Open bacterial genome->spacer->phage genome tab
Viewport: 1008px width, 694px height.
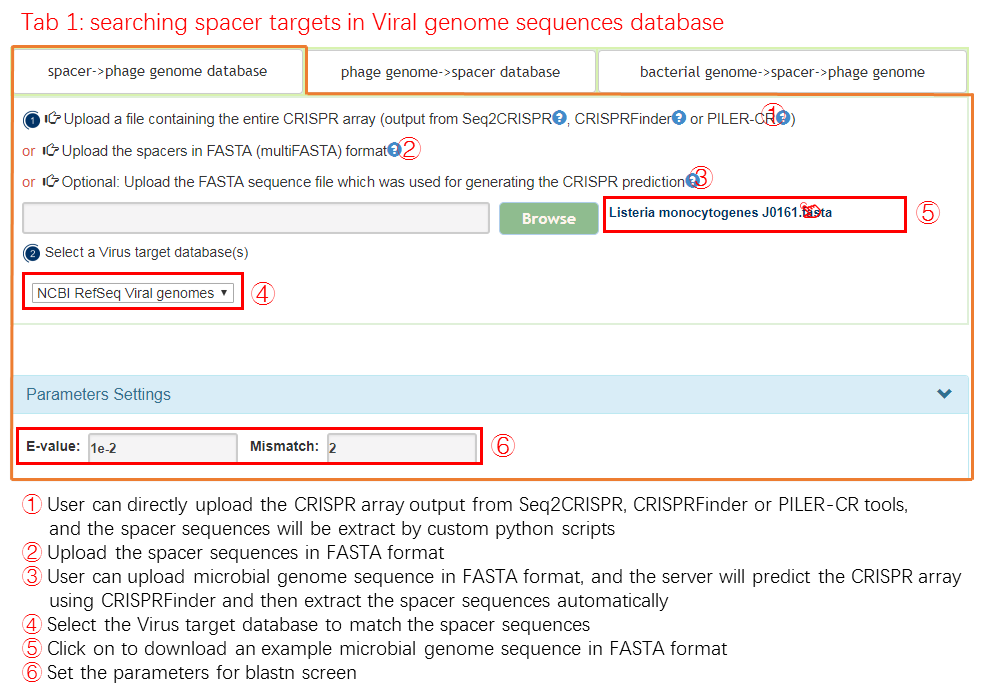point(782,72)
